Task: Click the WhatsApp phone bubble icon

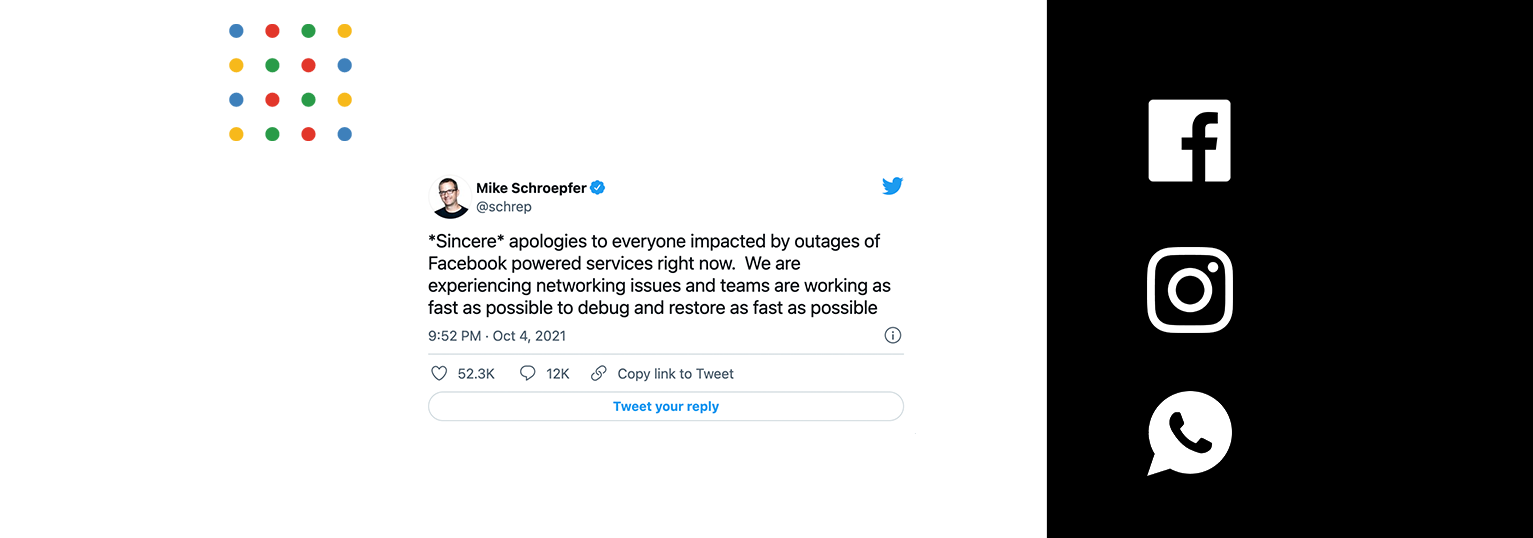Action: tap(1189, 433)
